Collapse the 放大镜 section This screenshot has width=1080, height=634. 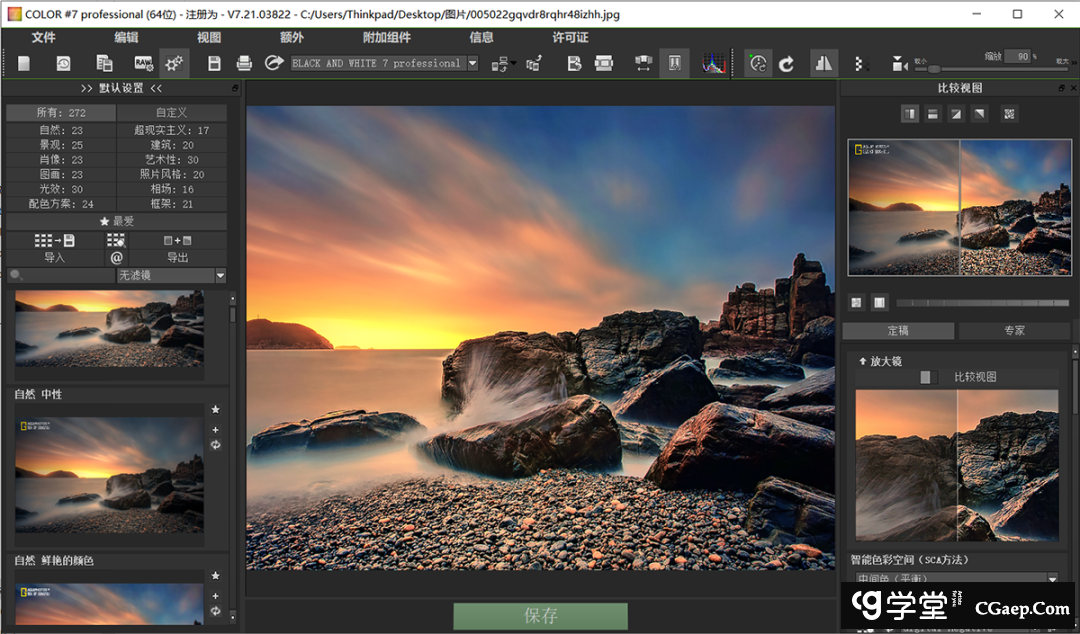863,361
